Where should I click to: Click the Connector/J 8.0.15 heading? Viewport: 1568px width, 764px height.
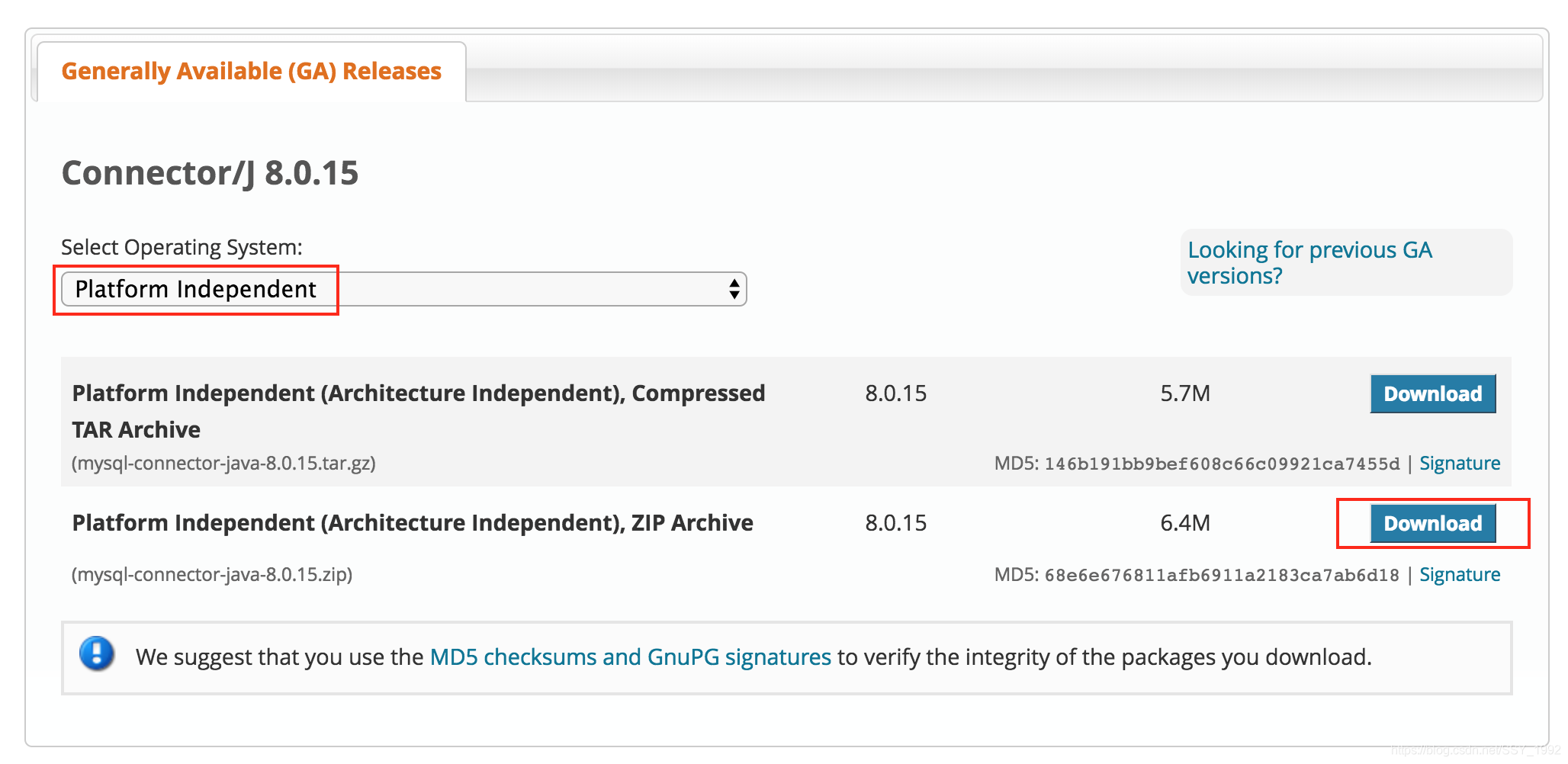210,173
